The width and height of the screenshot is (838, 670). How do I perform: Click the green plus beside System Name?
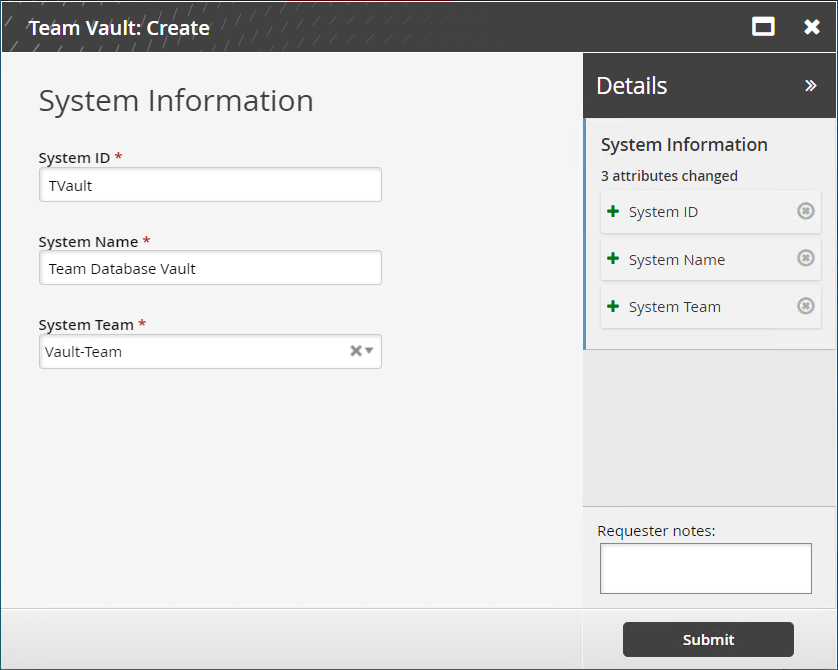point(613,259)
